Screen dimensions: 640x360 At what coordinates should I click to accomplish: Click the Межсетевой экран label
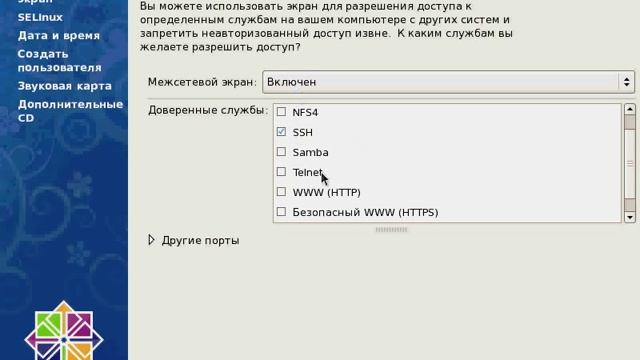[x=202, y=82]
